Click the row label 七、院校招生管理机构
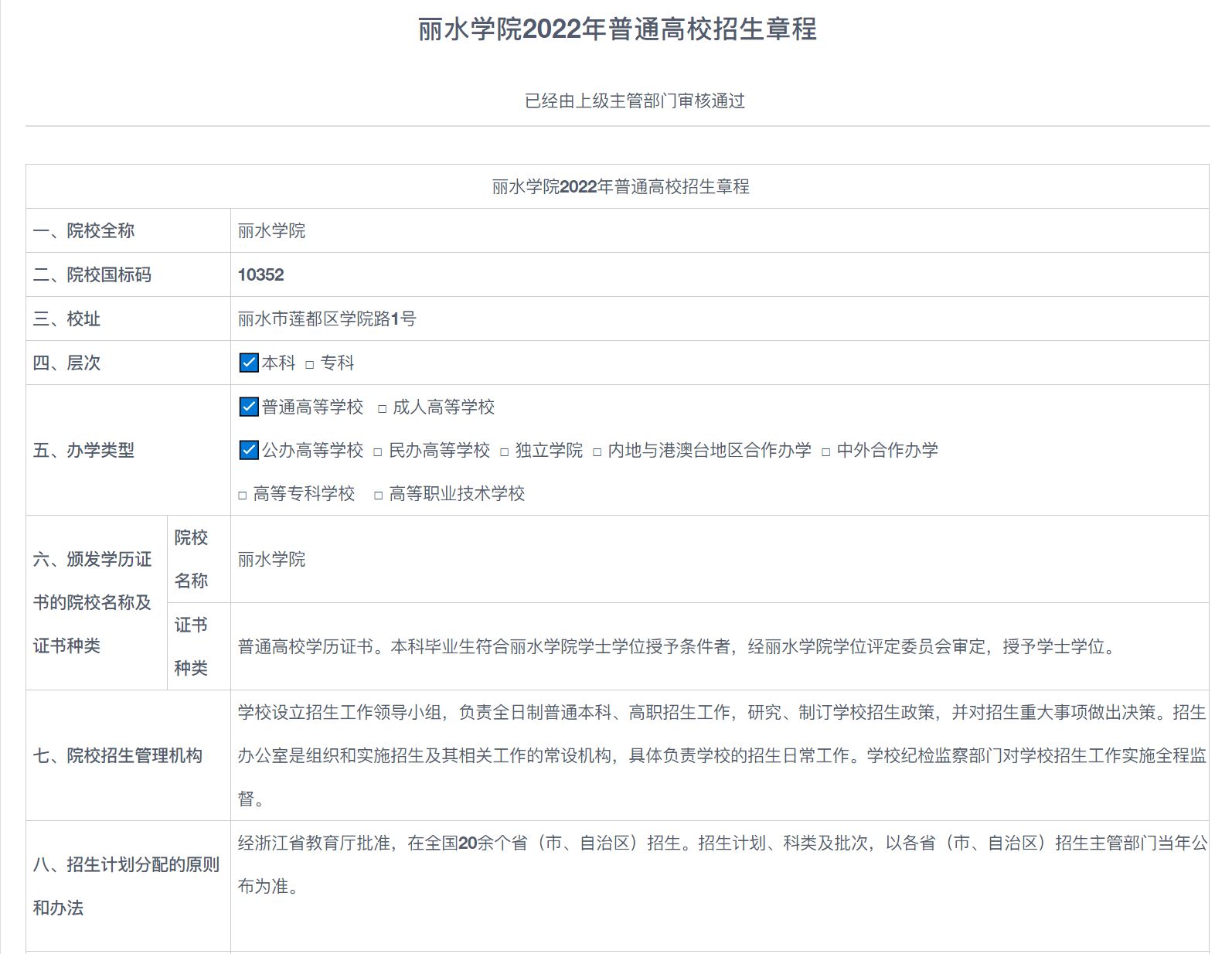The image size is (1232, 954). pos(117,755)
